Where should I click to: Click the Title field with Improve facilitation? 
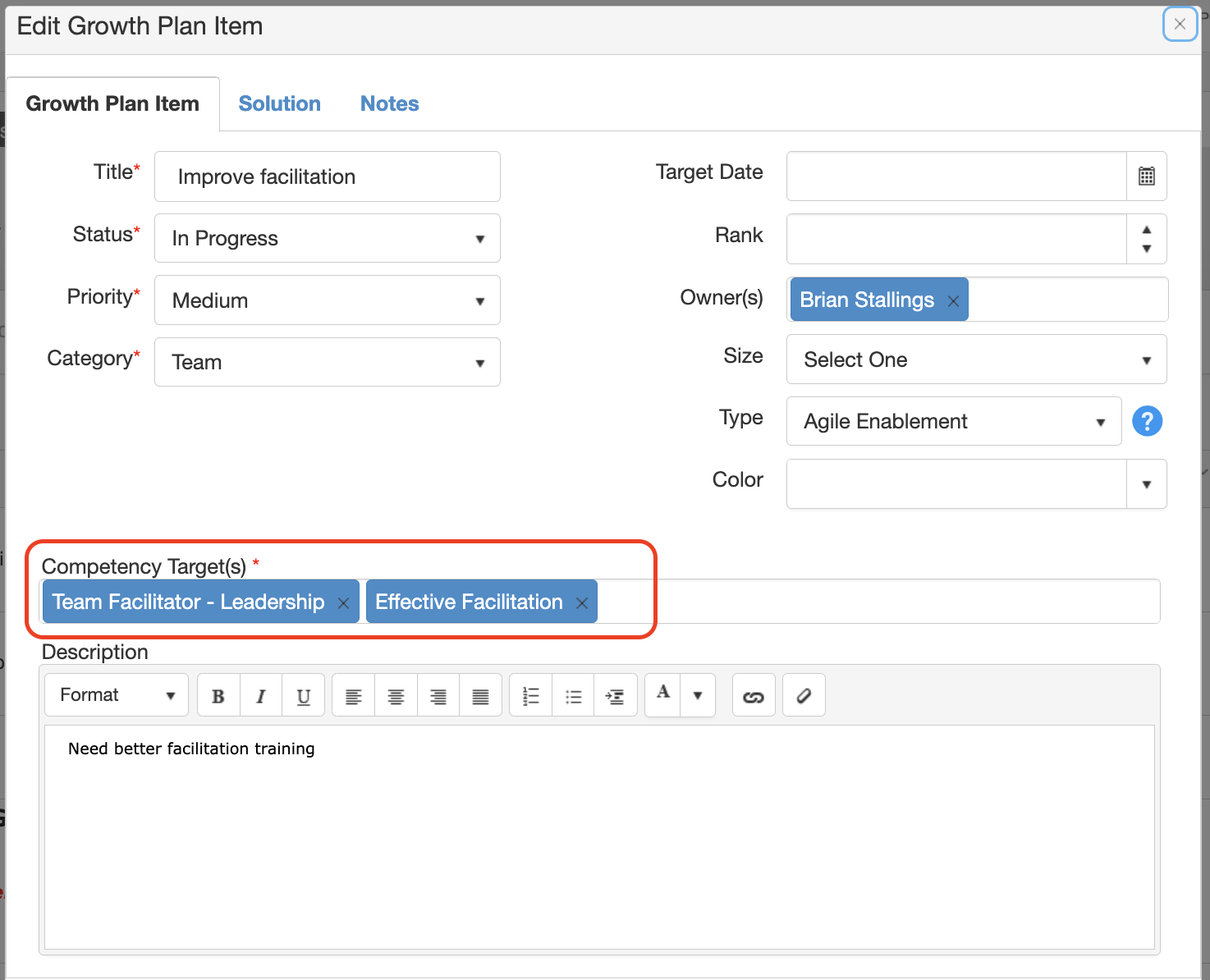[327, 176]
